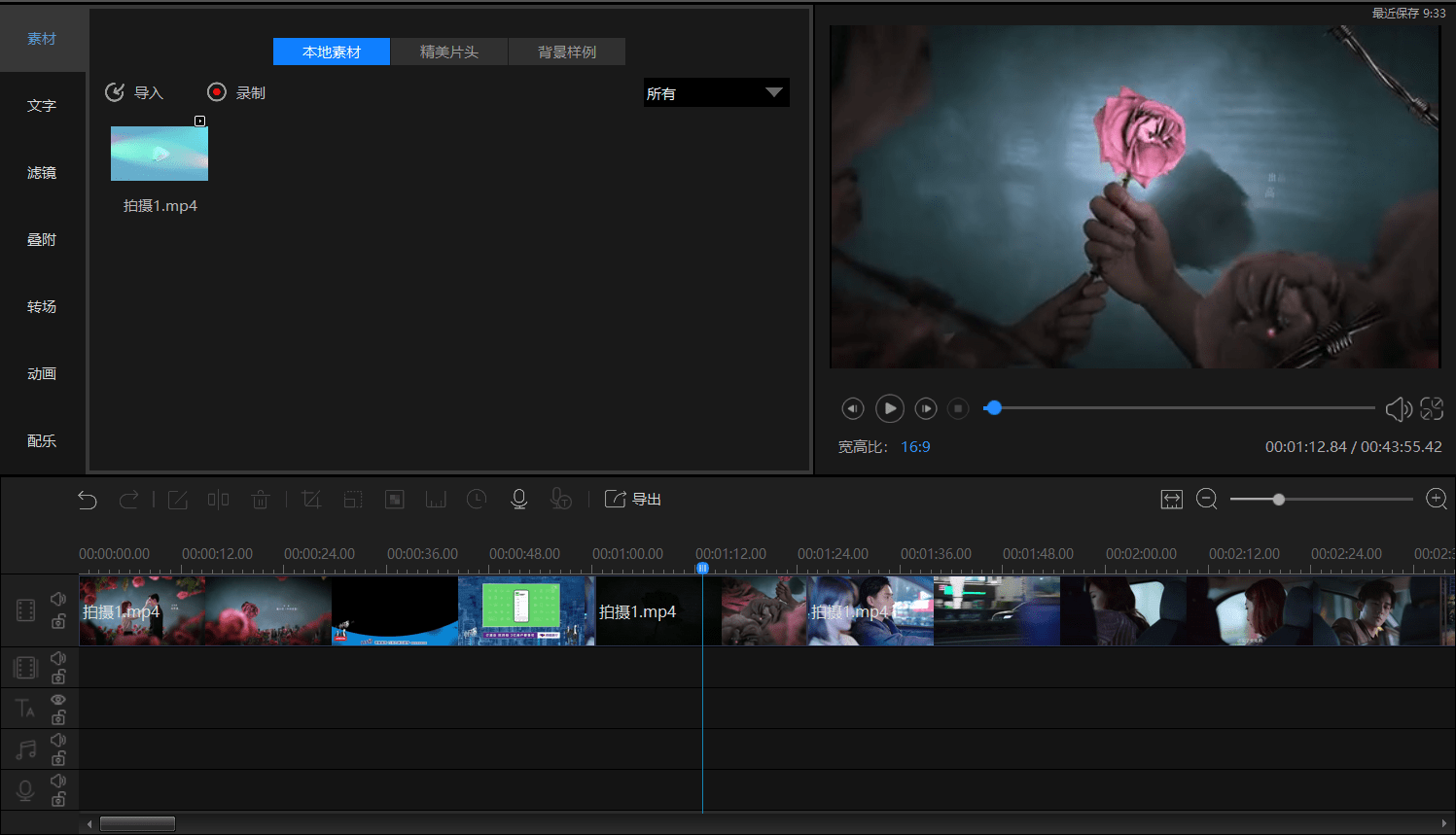Play the video preview

(890, 409)
